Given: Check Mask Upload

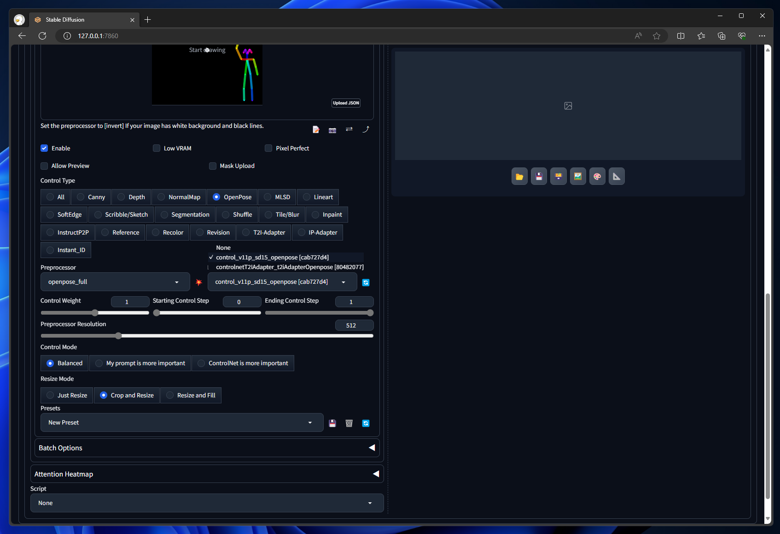Looking at the screenshot, I should point(212,166).
